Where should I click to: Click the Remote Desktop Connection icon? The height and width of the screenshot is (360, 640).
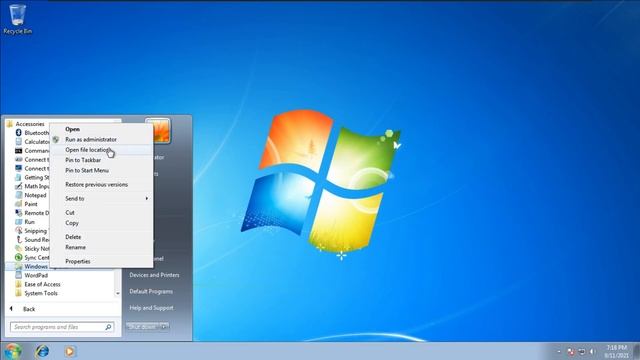[x=18, y=213]
